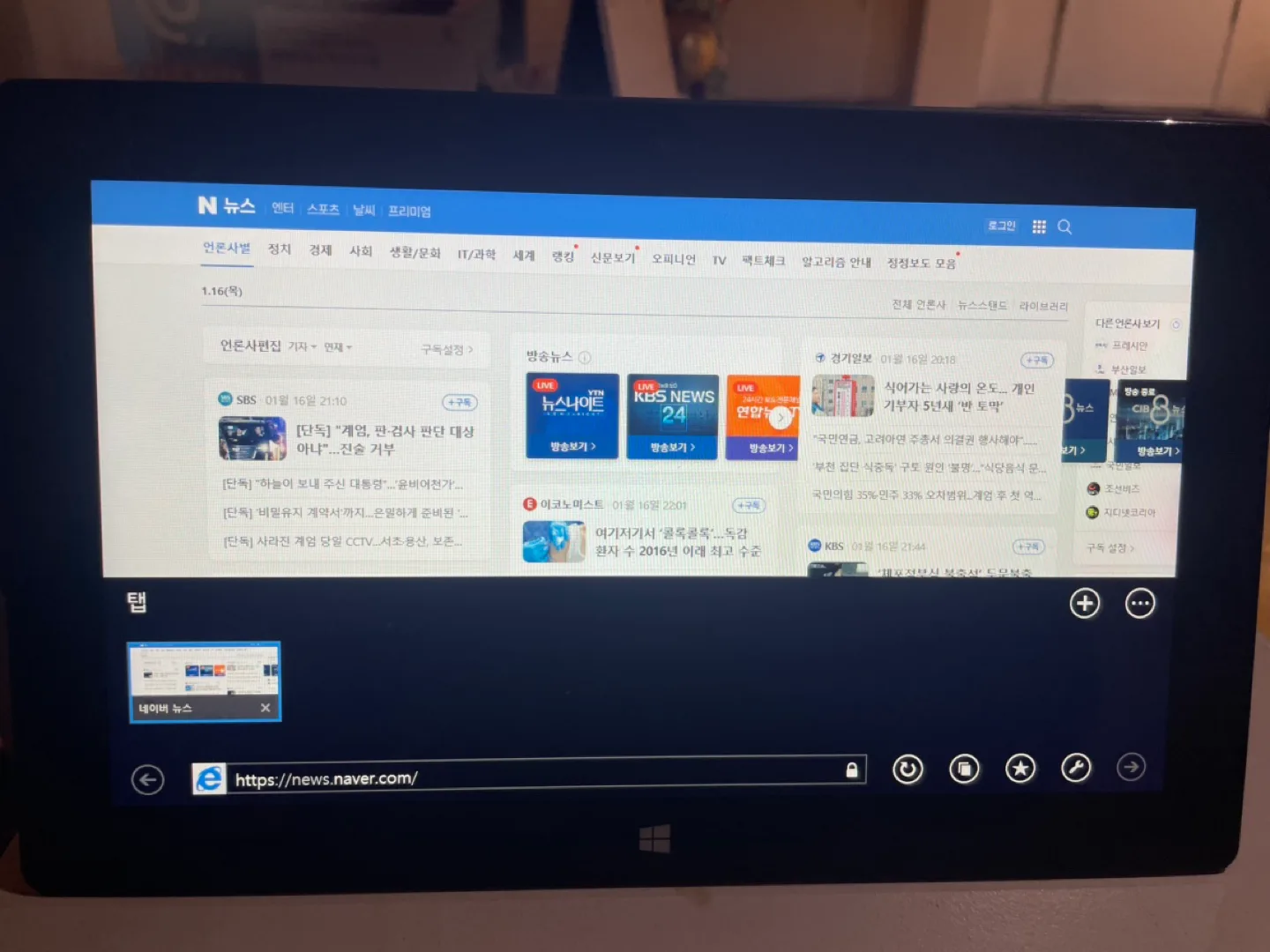The image size is (1270, 952).
Task: Click the SBS logo icon
Action: [225, 399]
